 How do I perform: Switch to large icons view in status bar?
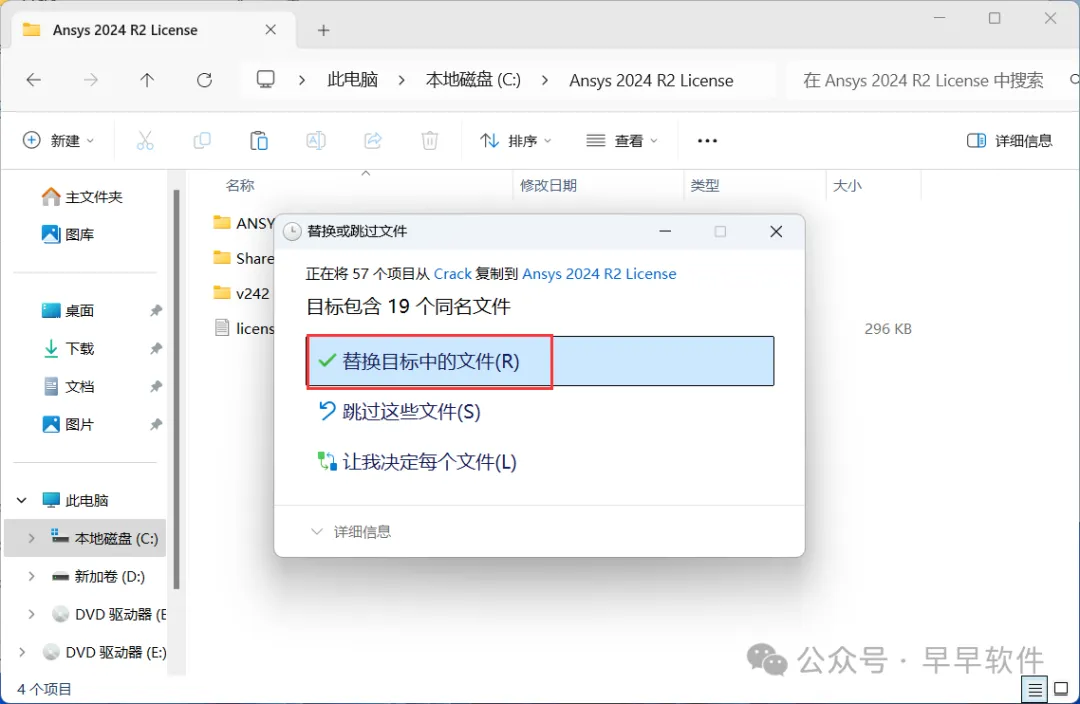(1061, 689)
